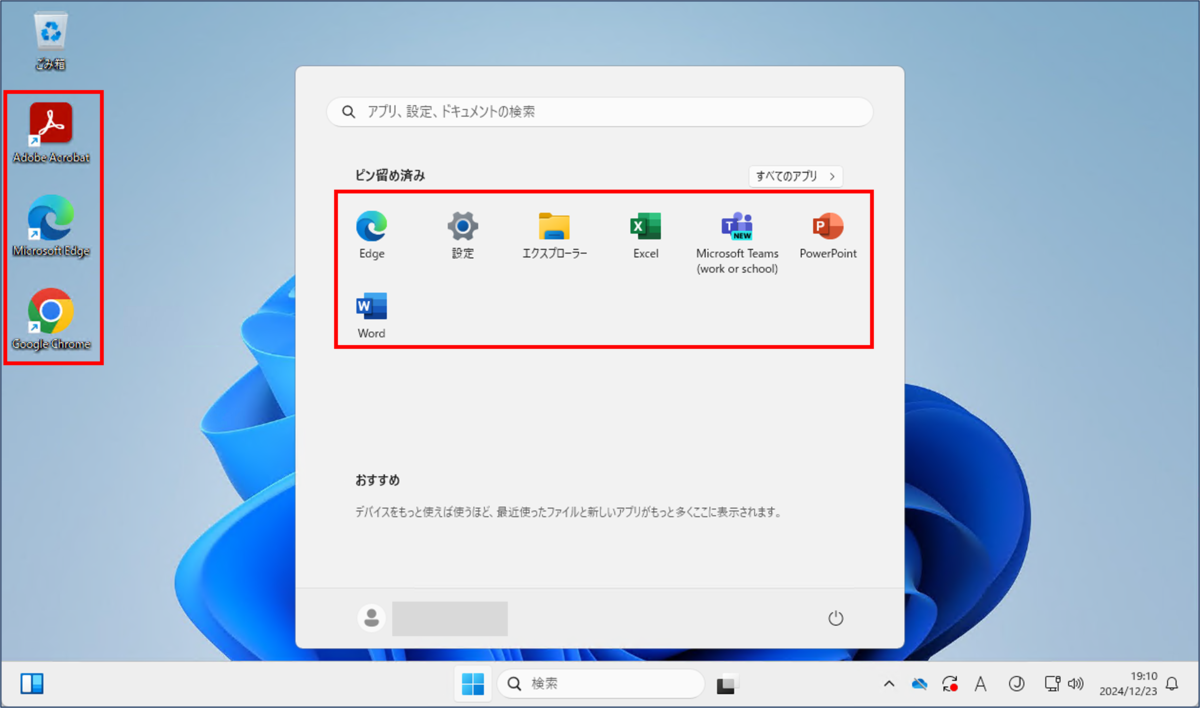Launch Edge from pinned apps
Viewport: 1200px width, 708px height.
pyautogui.click(x=372, y=236)
